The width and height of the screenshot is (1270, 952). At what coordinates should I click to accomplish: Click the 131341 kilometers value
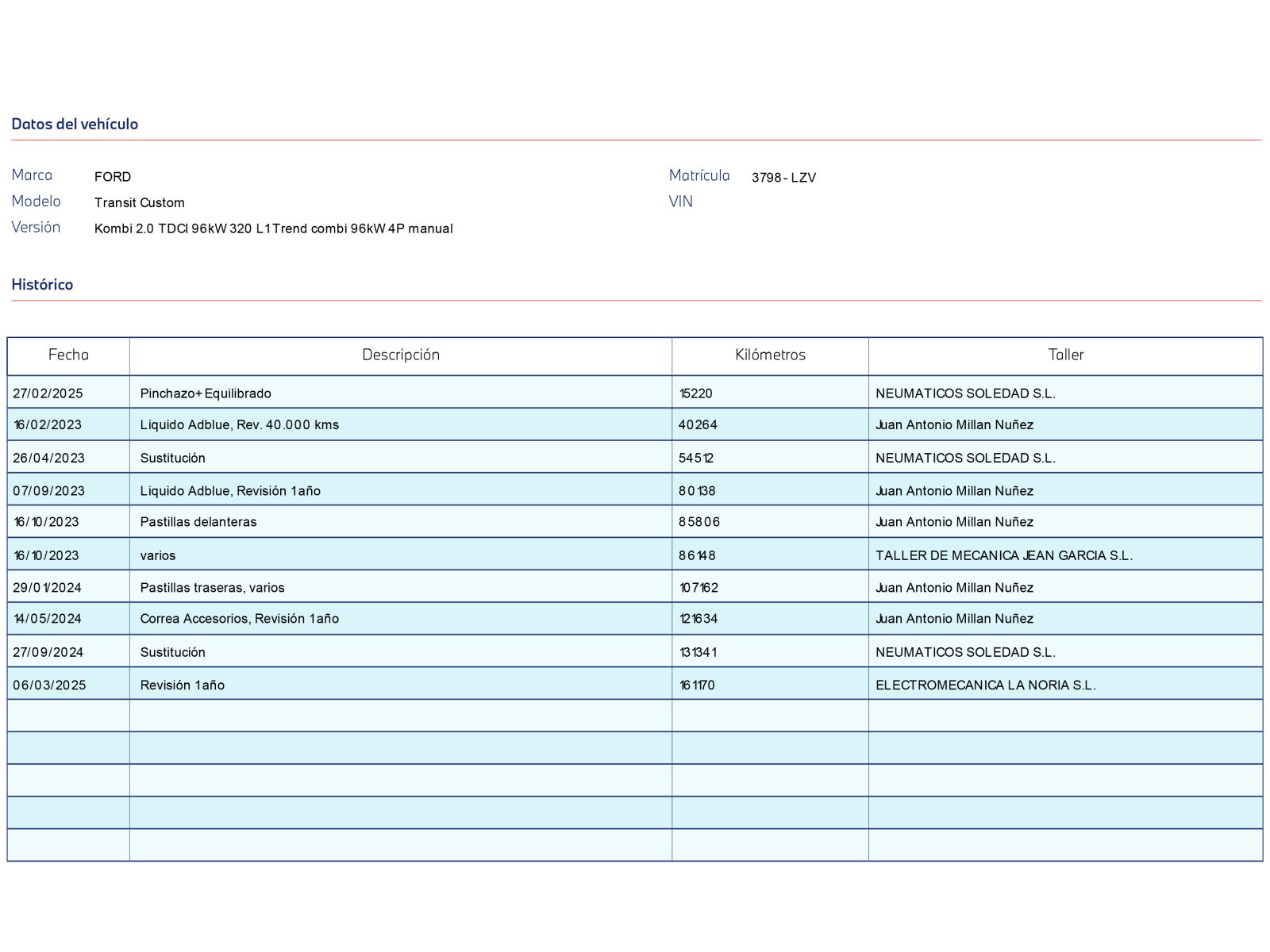(x=698, y=652)
